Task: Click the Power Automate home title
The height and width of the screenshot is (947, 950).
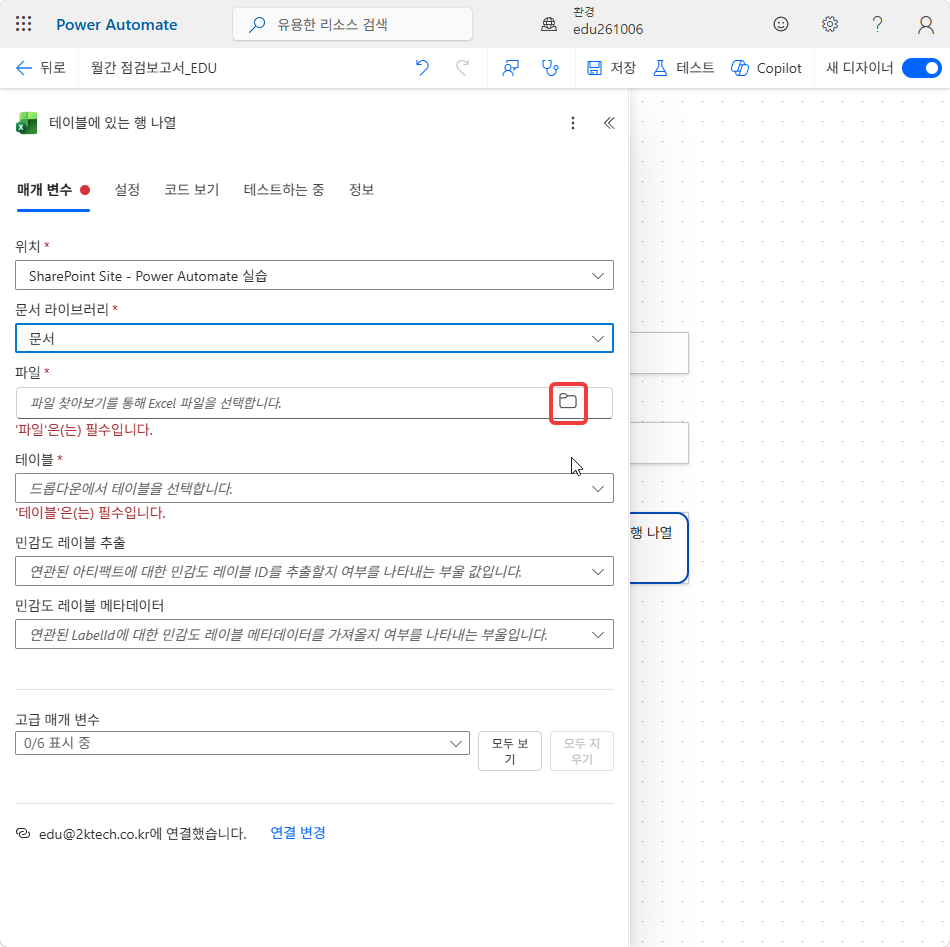Action: click(x=116, y=24)
